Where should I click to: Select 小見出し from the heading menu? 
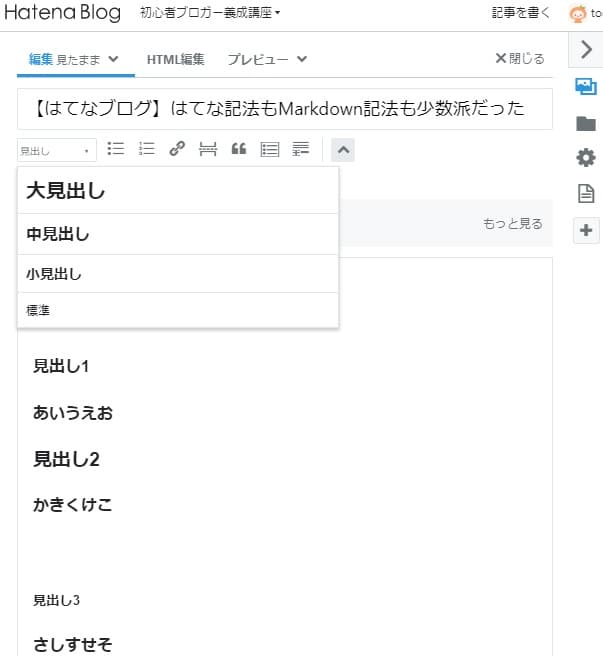point(178,274)
